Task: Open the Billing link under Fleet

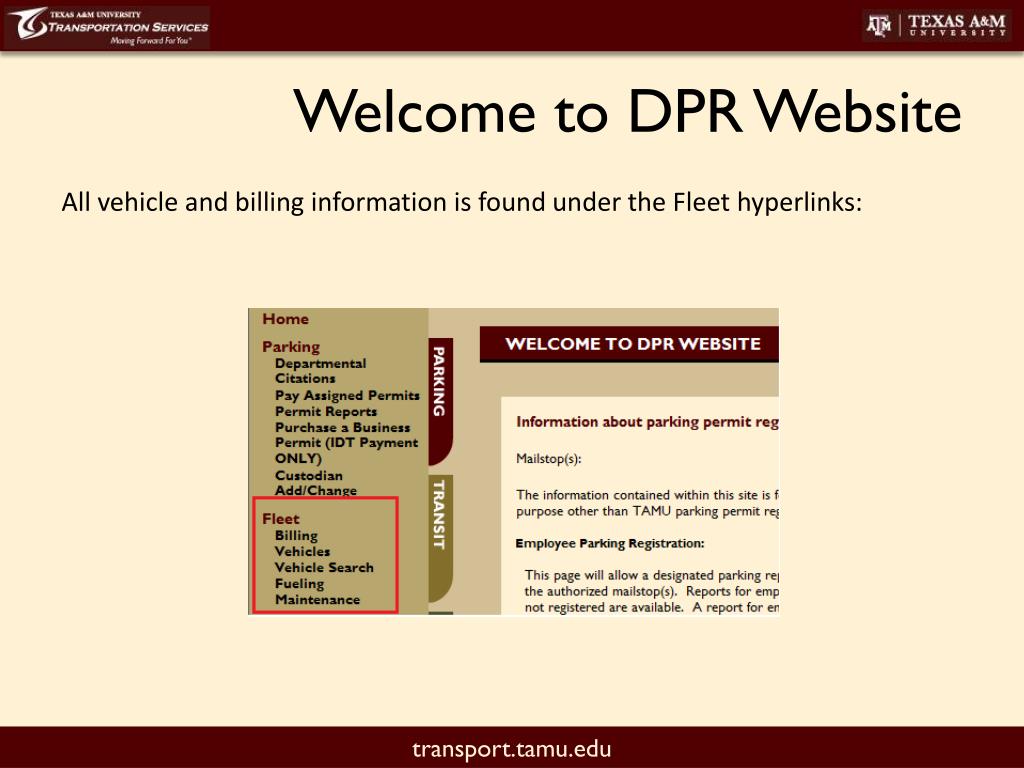Action: pos(296,536)
